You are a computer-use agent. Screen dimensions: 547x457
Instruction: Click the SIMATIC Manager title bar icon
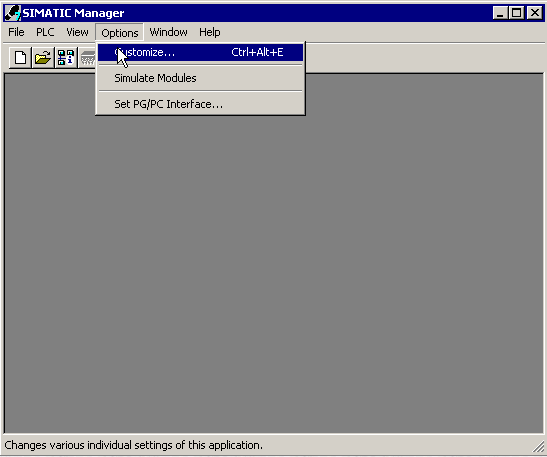pyautogui.click(x=13, y=13)
